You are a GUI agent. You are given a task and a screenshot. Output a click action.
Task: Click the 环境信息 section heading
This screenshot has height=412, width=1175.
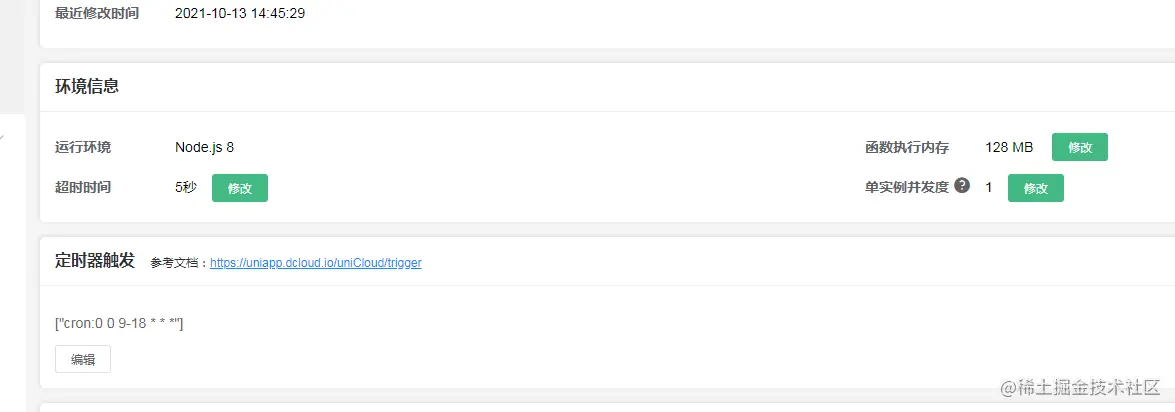click(87, 87)
